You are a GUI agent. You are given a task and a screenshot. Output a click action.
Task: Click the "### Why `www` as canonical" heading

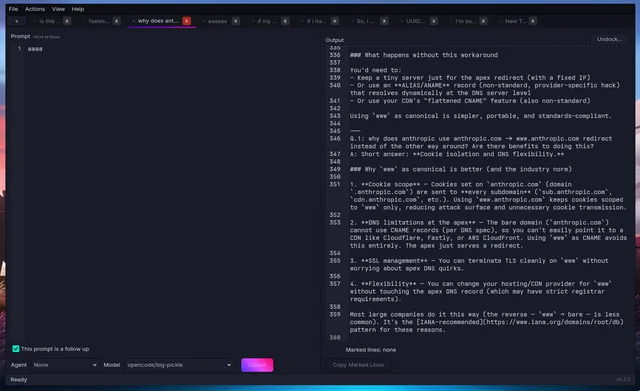tap(460, 169)
